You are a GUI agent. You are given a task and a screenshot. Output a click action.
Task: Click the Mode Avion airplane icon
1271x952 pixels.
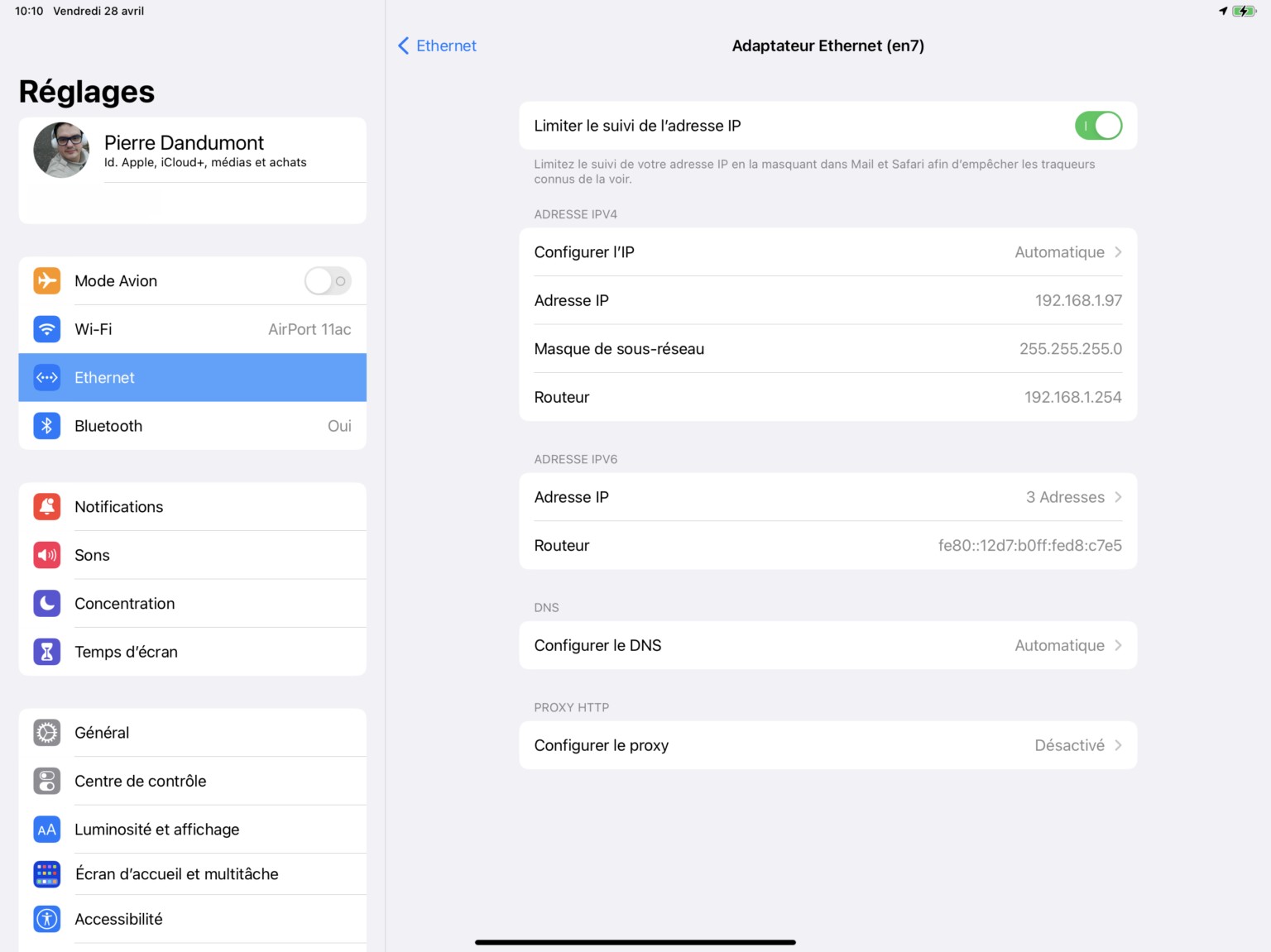click(x=47, y=281)
